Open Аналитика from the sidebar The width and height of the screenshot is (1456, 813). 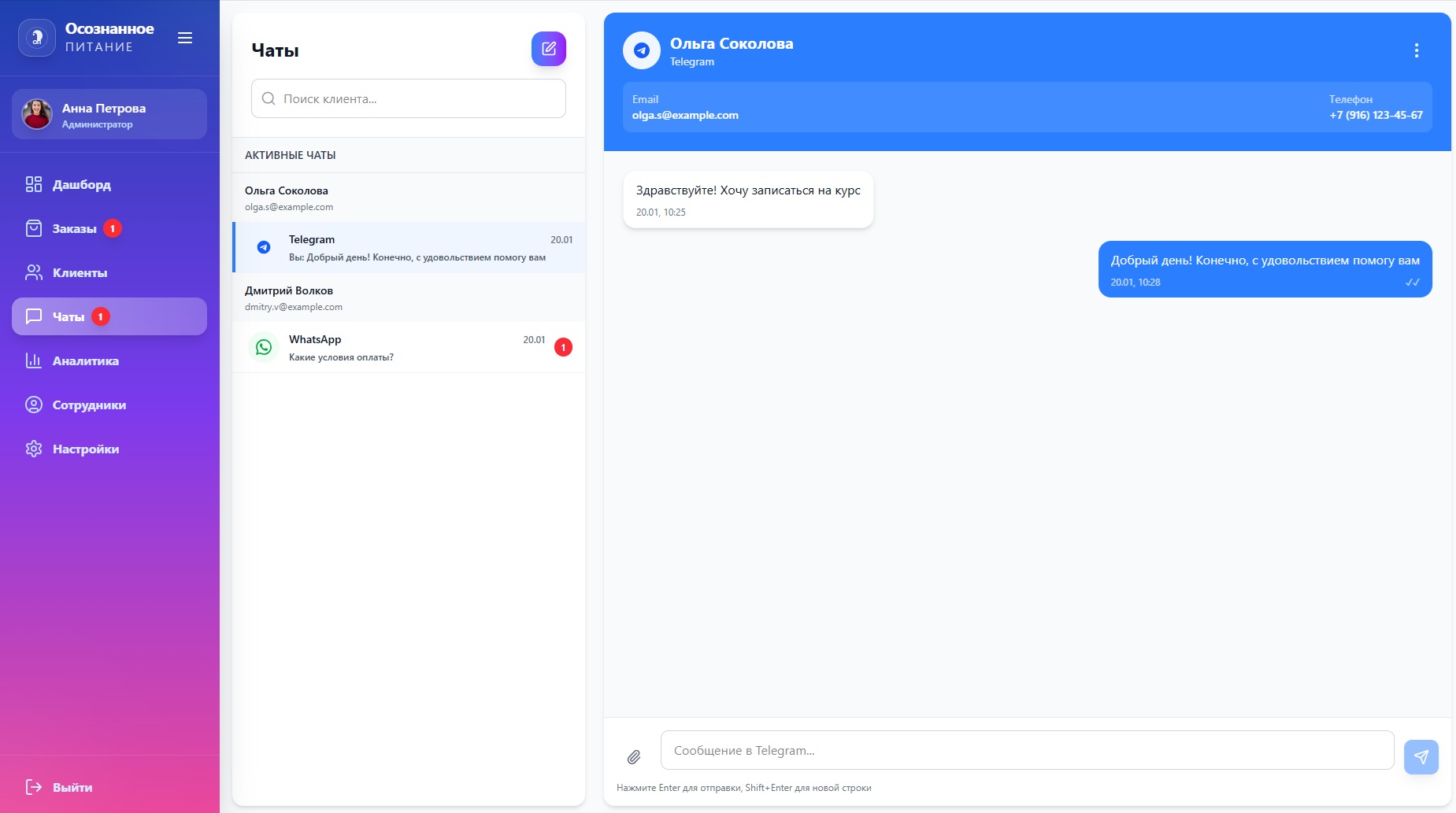(85, 360)
